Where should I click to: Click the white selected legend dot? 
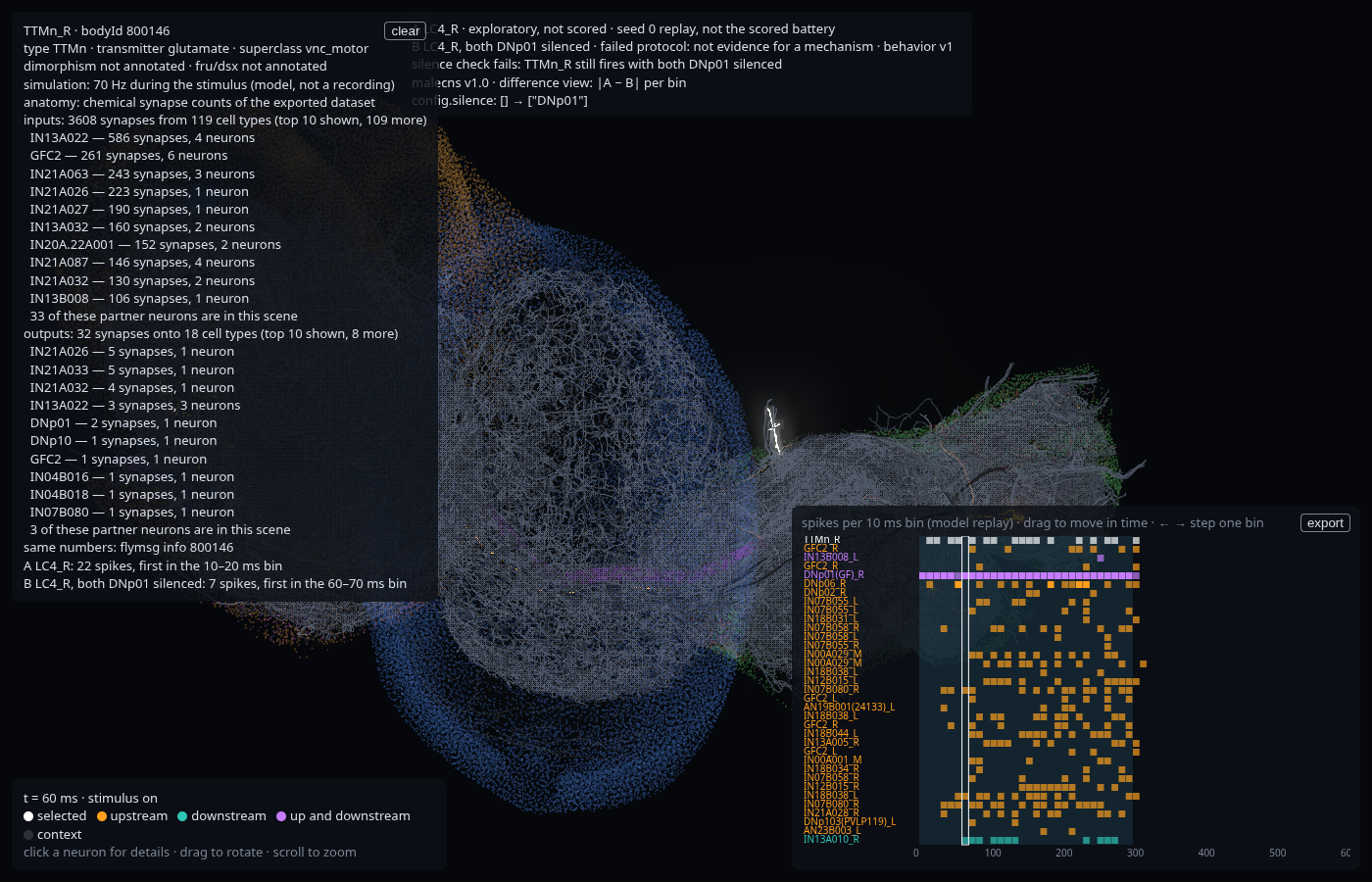click(x=28, y=816)
